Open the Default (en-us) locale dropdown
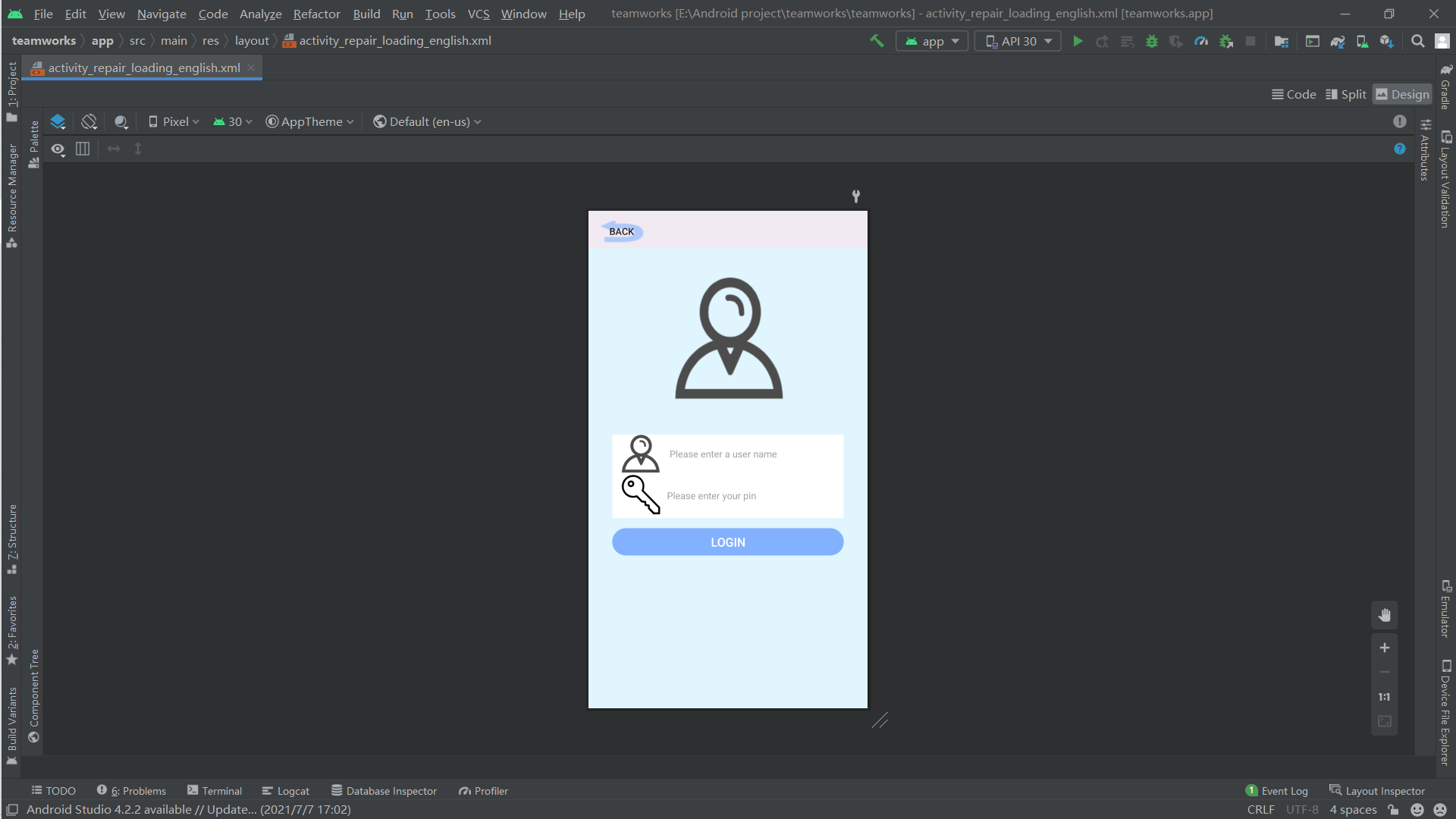 (x=427, y=121)
